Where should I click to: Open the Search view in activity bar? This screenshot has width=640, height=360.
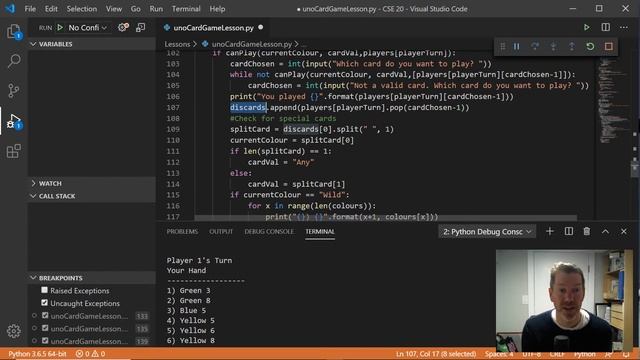tap(13, 61)
